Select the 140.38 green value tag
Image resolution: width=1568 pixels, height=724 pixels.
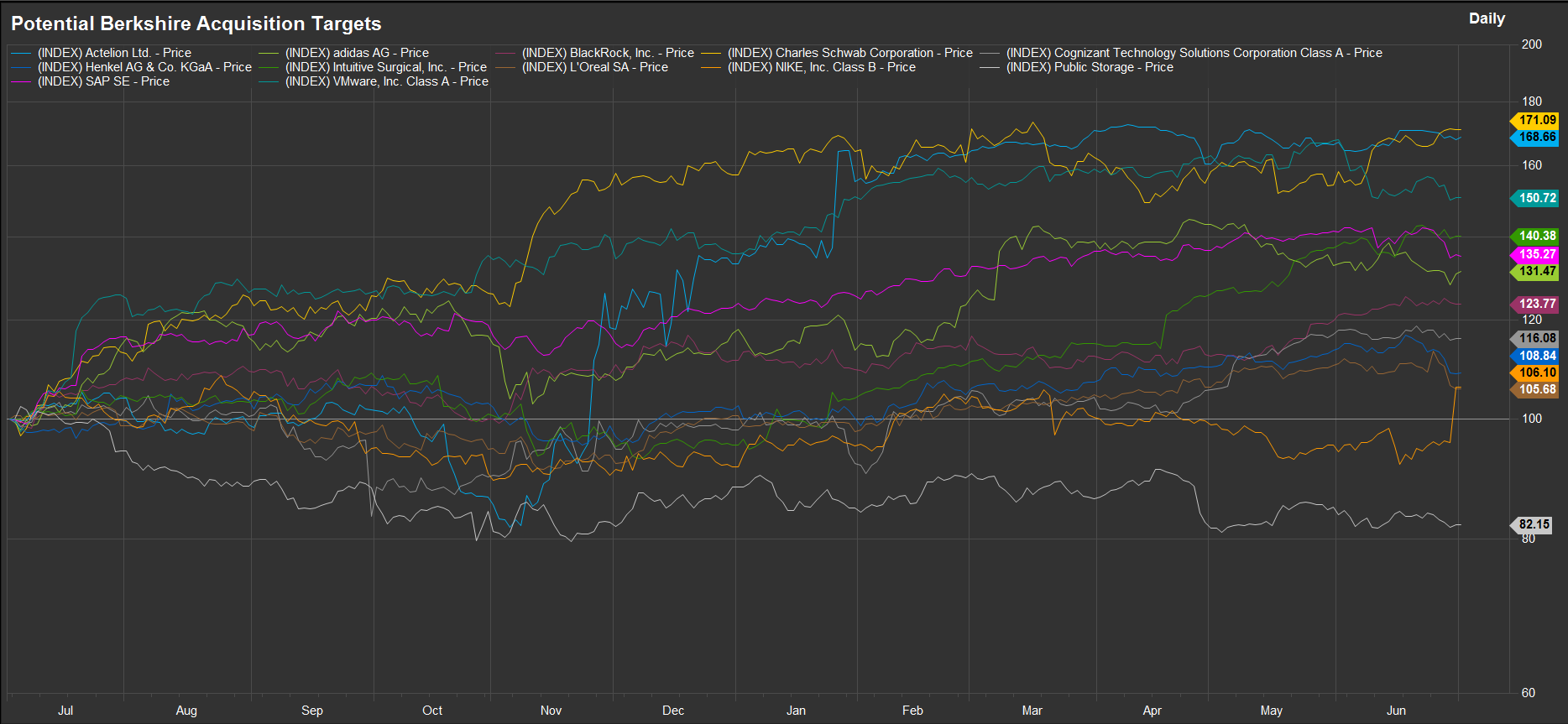tap(1534, 236)
